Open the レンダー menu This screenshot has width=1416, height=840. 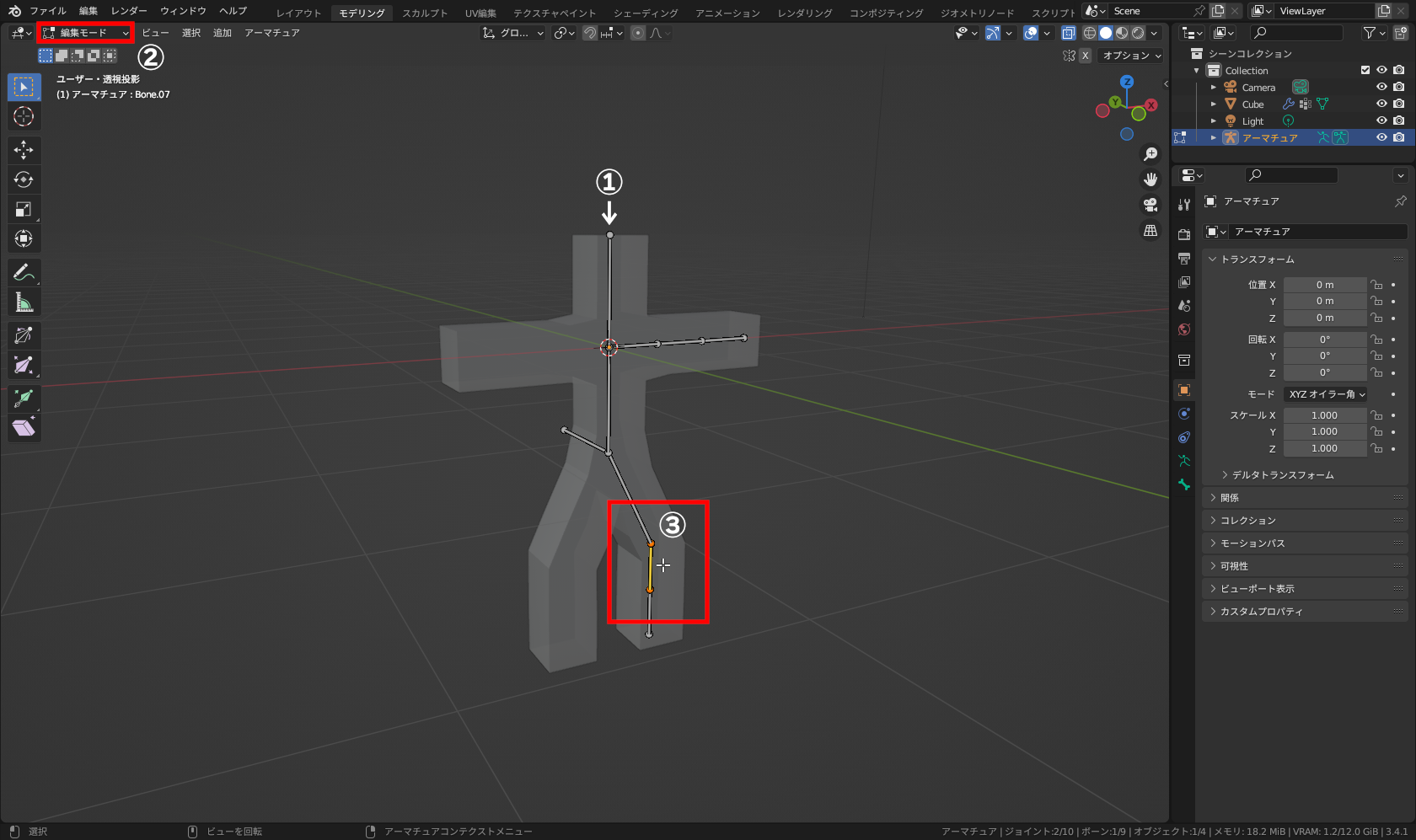point(129,11)
